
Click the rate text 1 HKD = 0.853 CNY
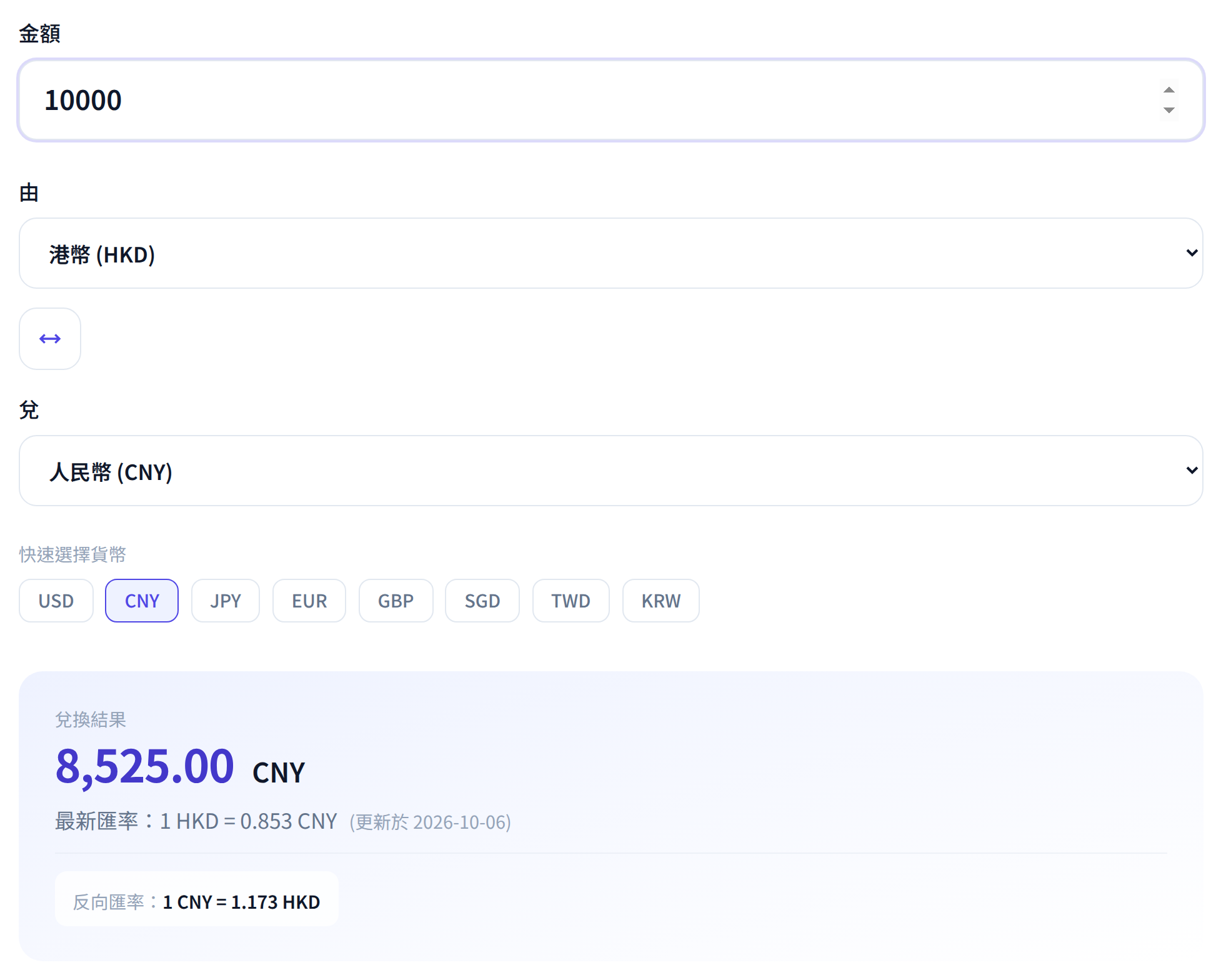pos(249,821)
